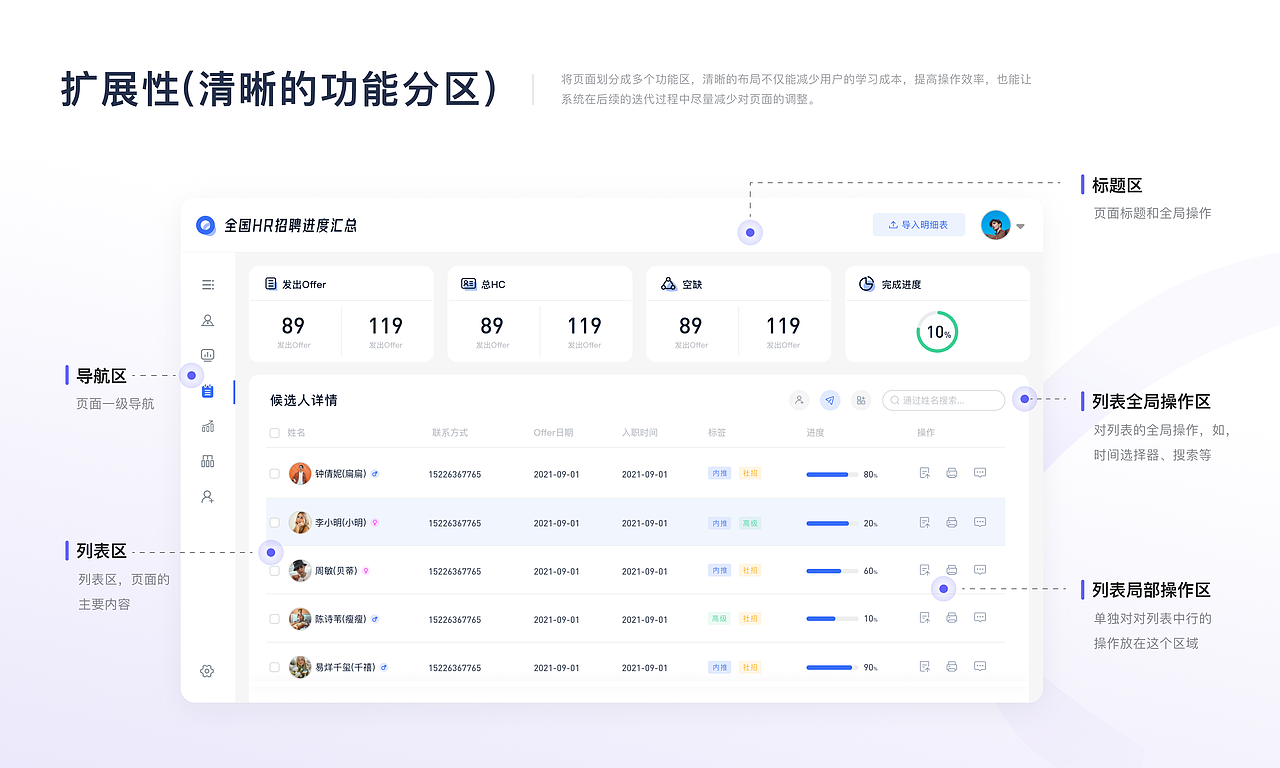This screenshot has width=1280, height=768.
Task: Click the 20% progress bar of 李小明
Action: (832, 523)
